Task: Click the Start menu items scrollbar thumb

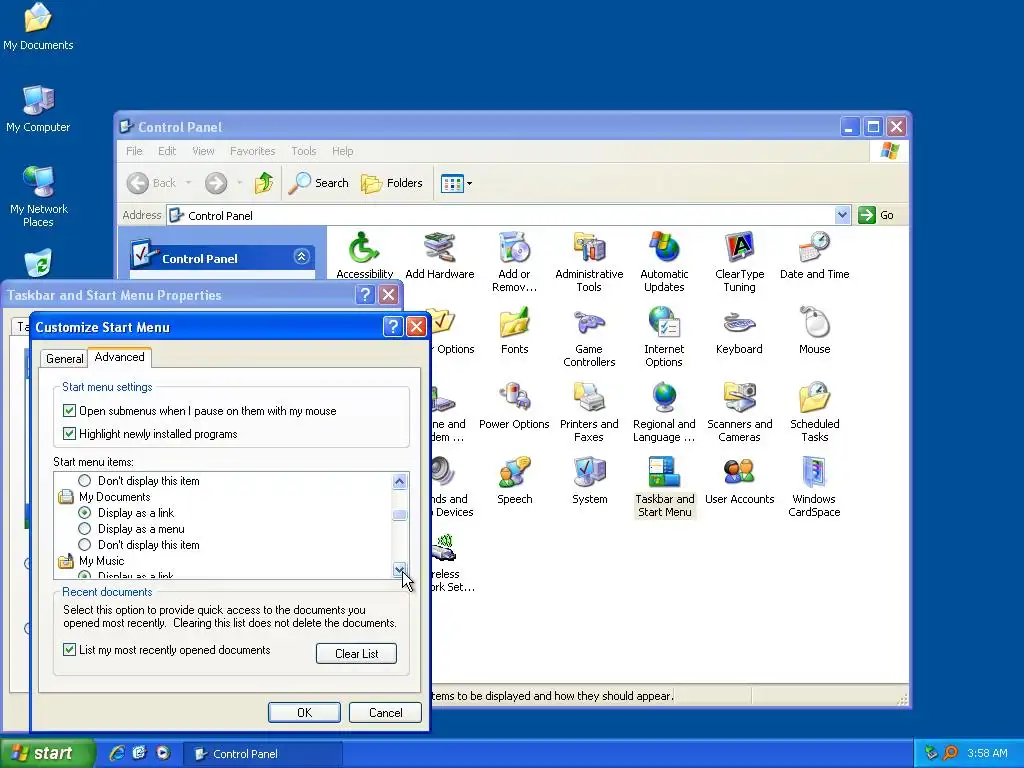Action: click(400, 515)
